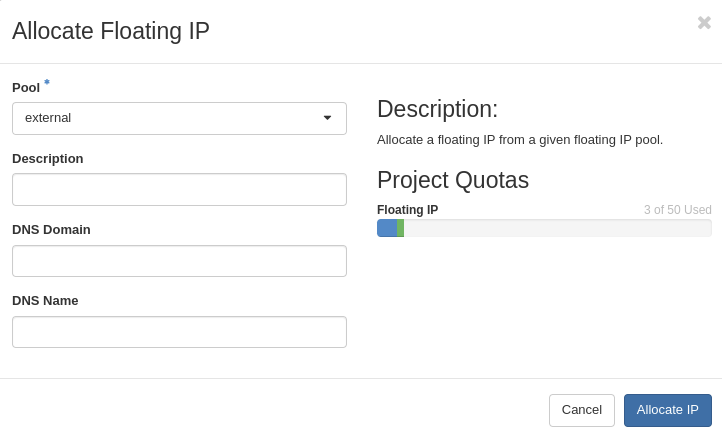
Task: Click the "3 of 50 Used" text
Action: (x=677, y=210)
